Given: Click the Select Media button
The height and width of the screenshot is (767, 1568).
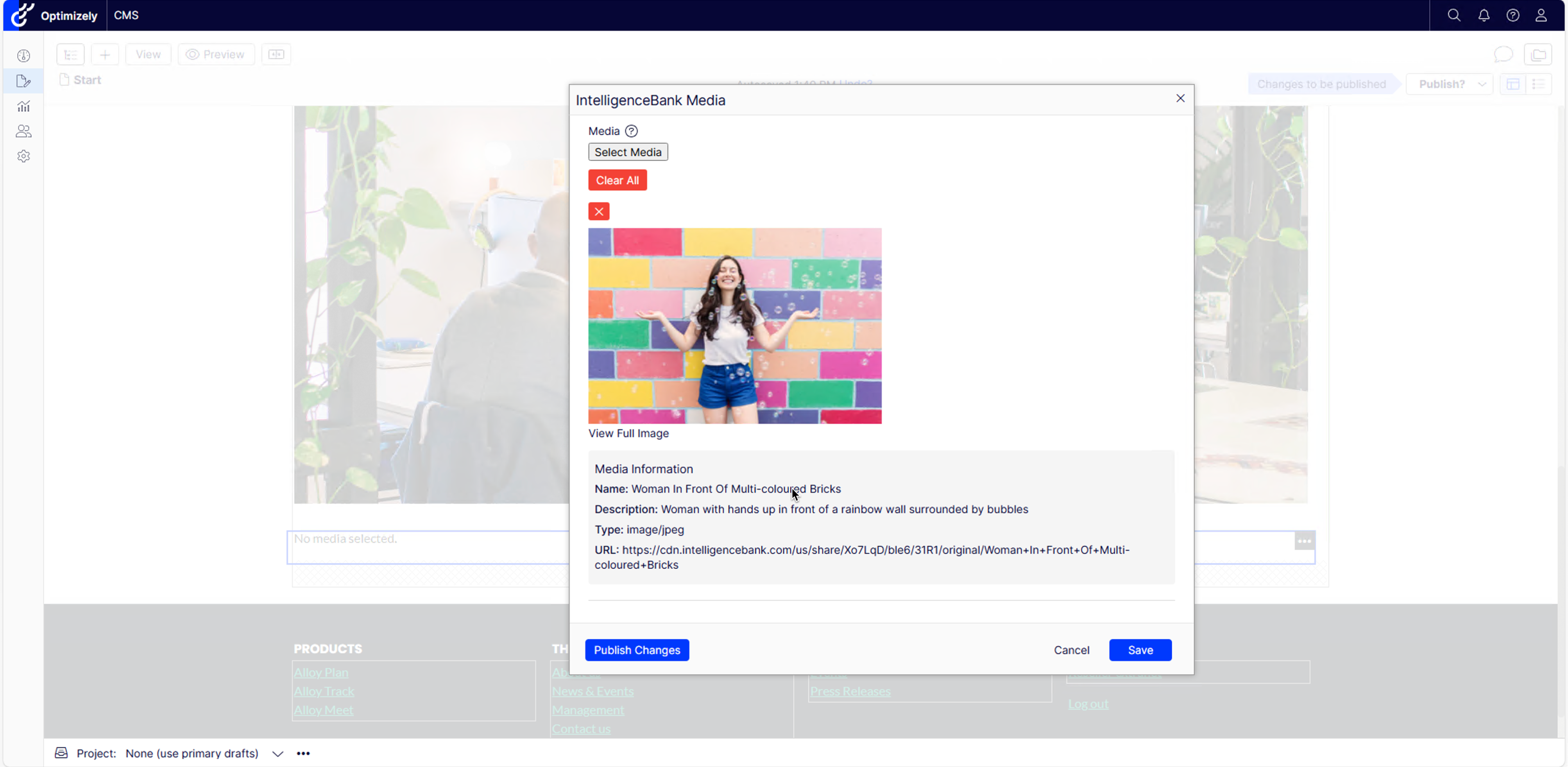Looking at the screenshot, I should point(628,152).
